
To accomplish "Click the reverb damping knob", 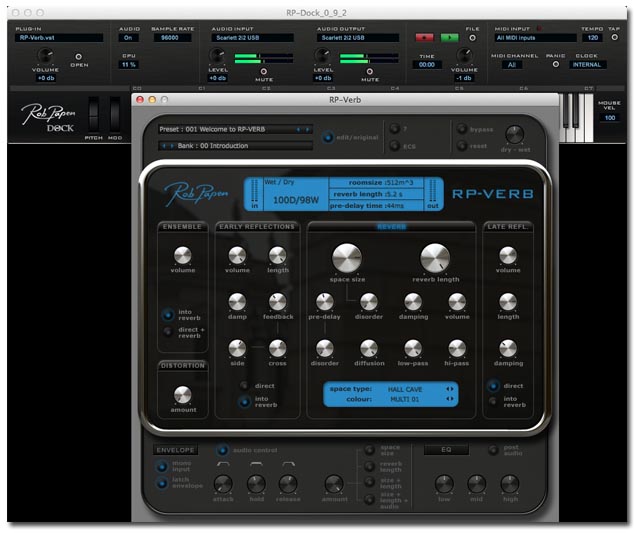I will click(x=413, y=302).
